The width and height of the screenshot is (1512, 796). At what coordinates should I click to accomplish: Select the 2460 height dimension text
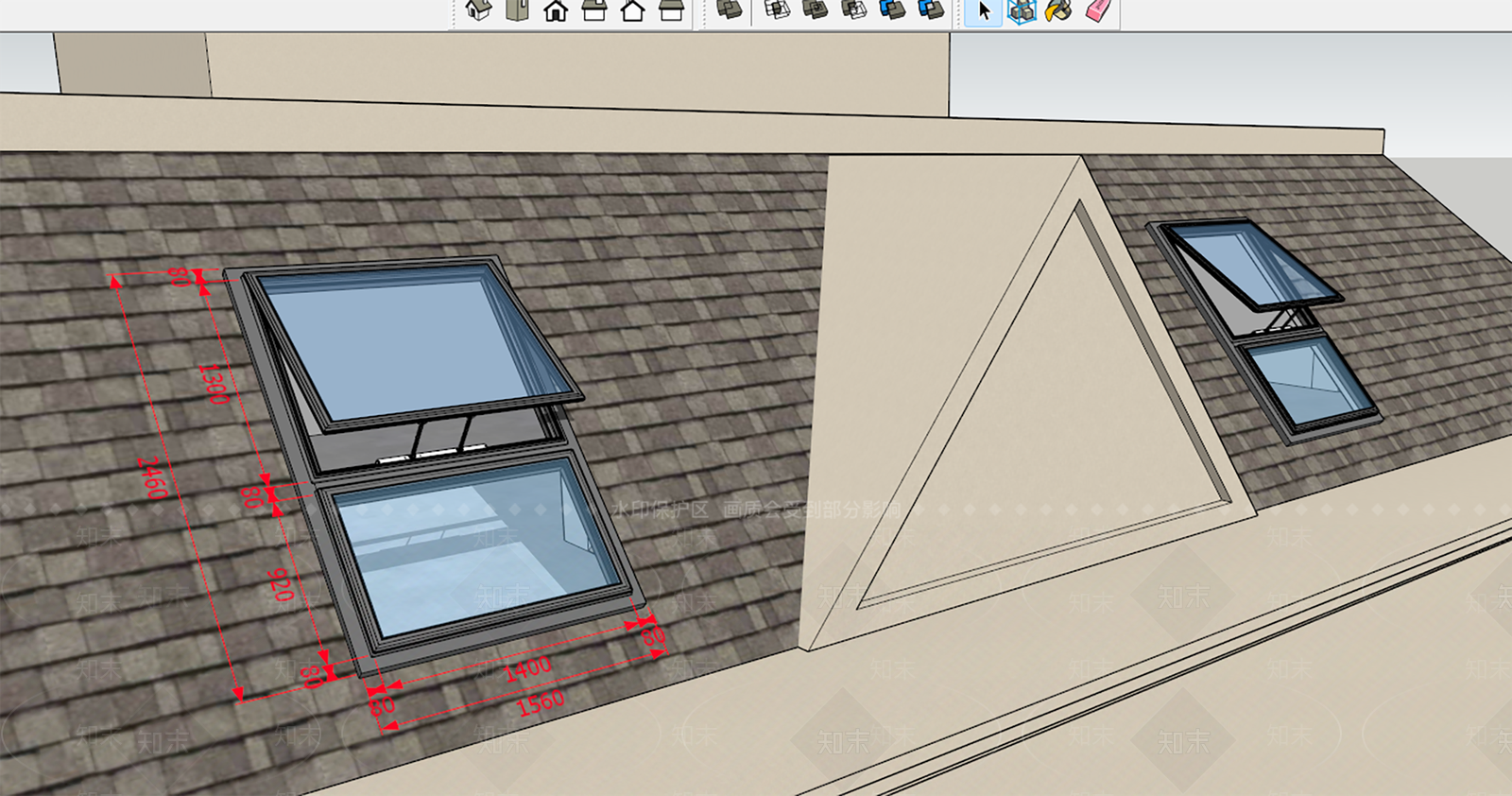[152, 477]
